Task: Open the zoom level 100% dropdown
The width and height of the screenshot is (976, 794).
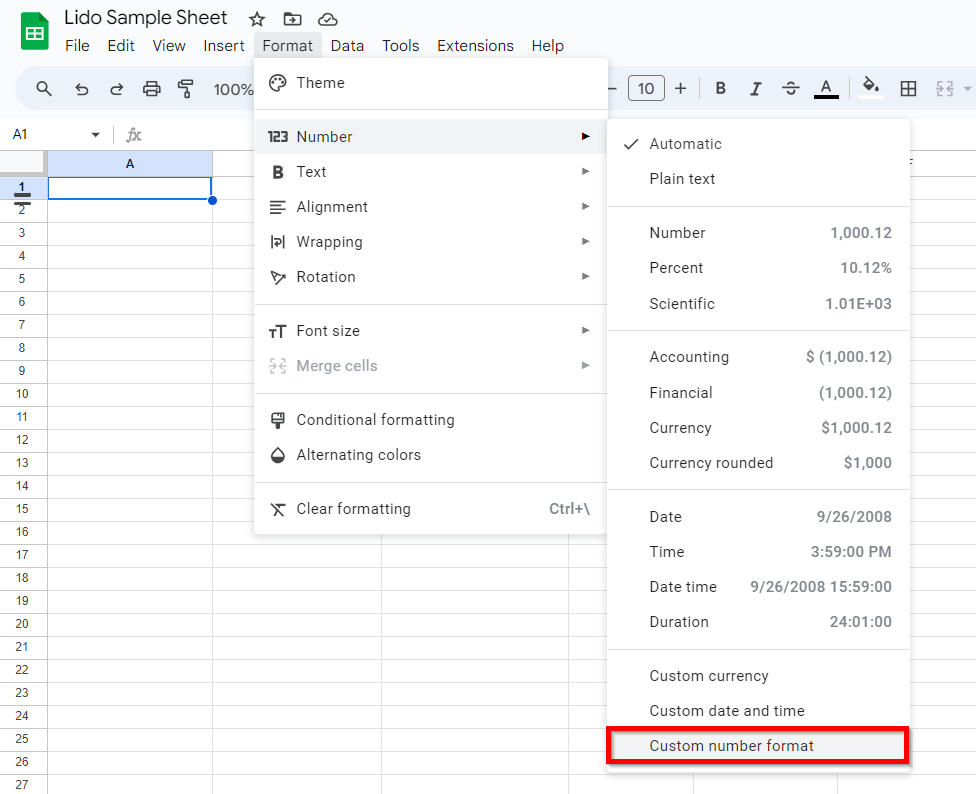Action: click(233, 90)
